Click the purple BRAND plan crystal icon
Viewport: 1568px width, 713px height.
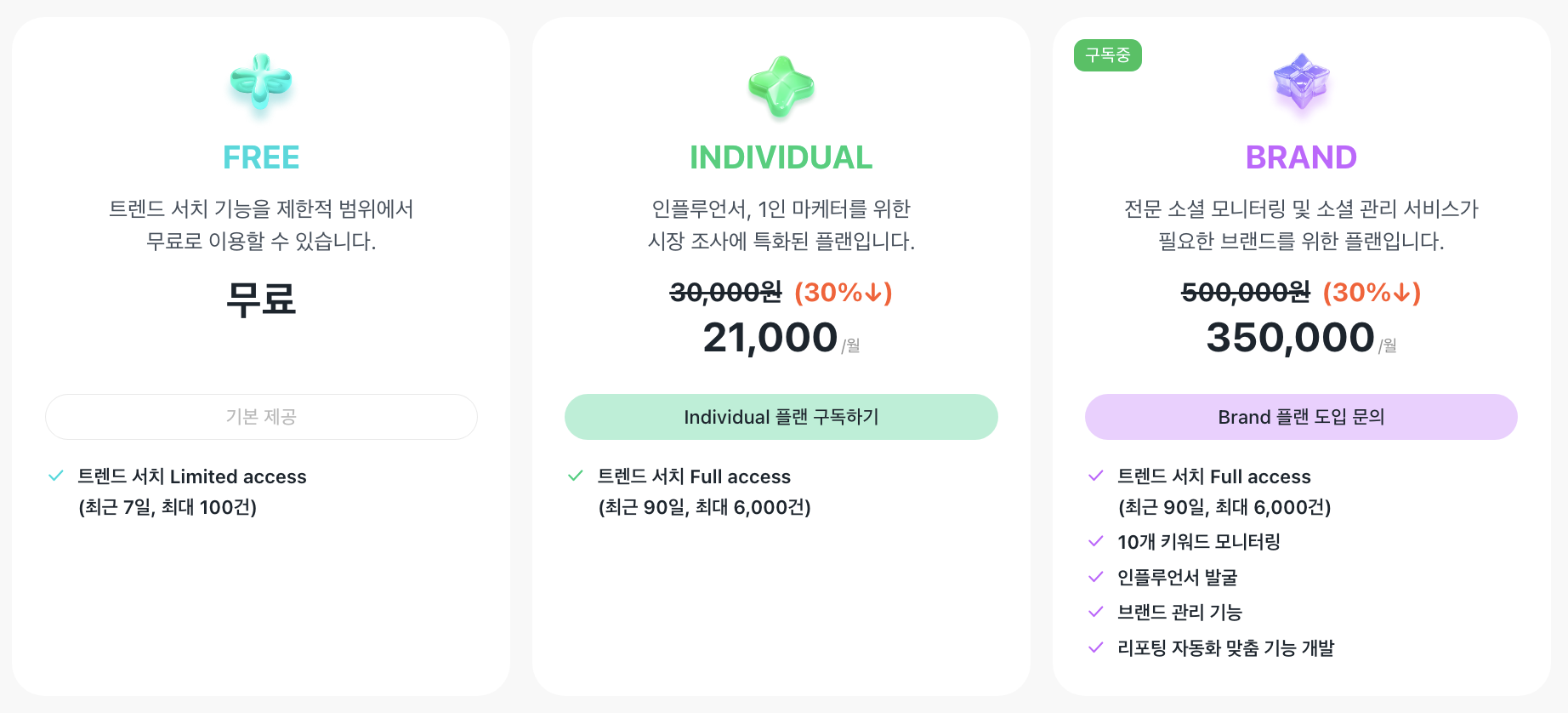point(1301,83)
